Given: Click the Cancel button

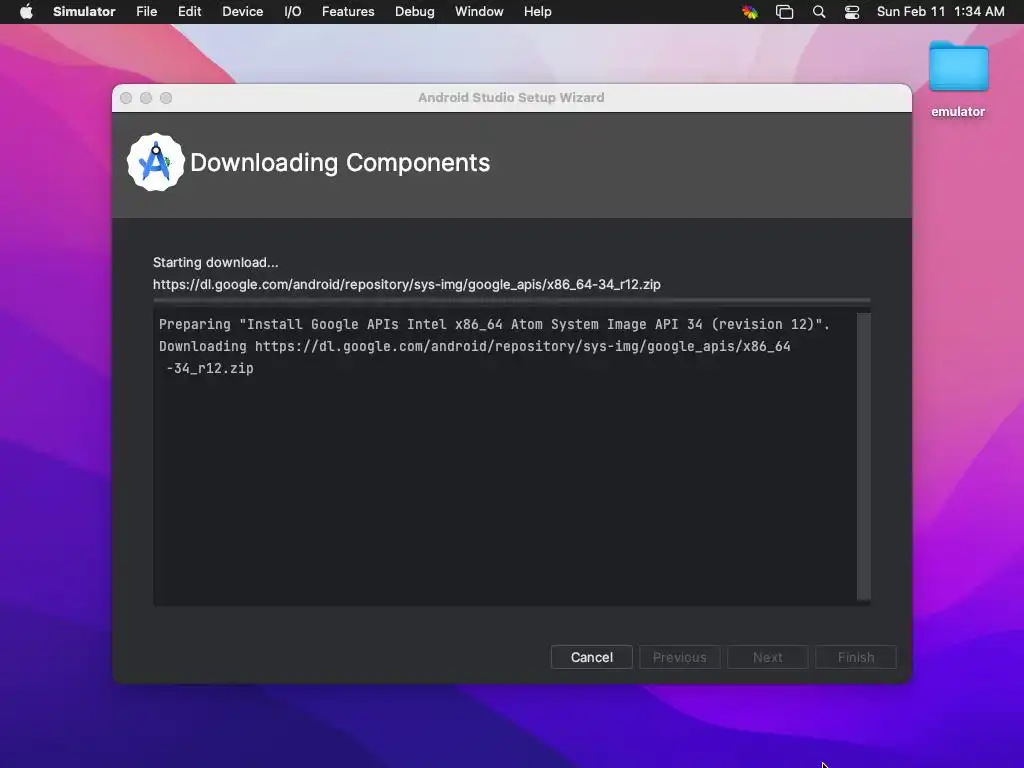Looking at the screenshot, I should pyautogui.click(x=592, y=657).
